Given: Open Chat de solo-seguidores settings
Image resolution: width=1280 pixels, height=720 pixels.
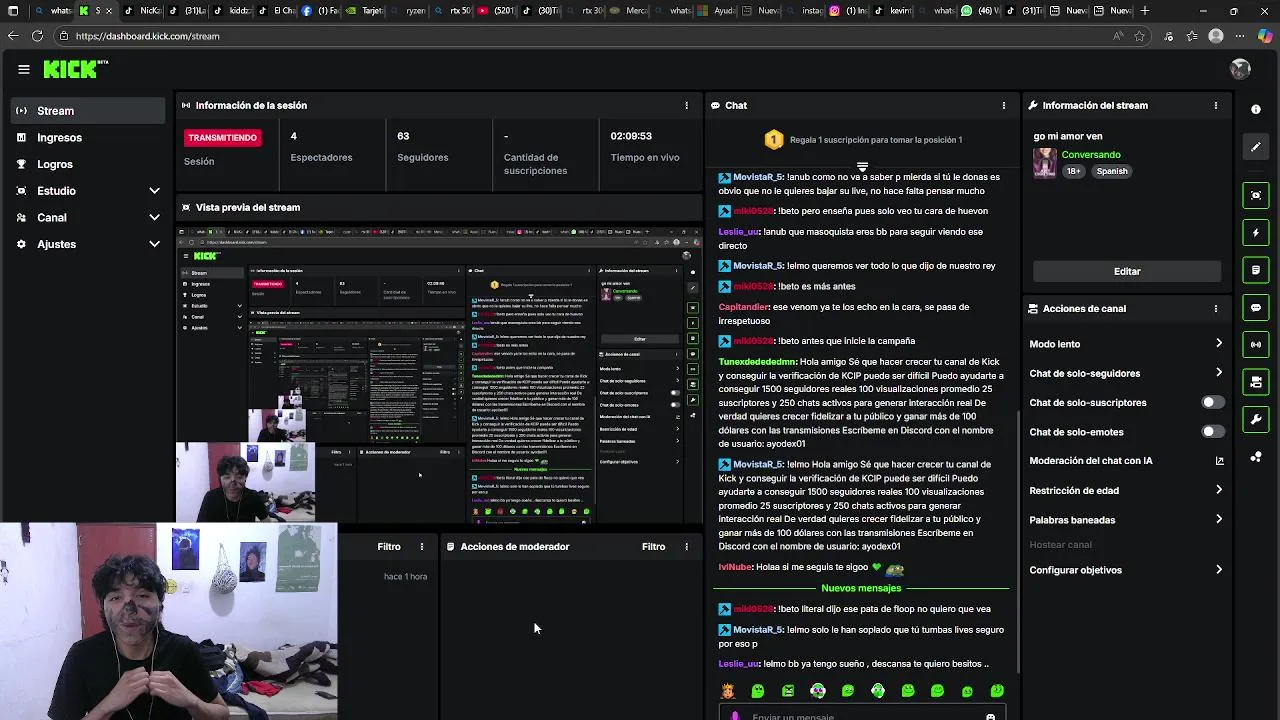Looking at the screenshot, I should point(1126,373).
